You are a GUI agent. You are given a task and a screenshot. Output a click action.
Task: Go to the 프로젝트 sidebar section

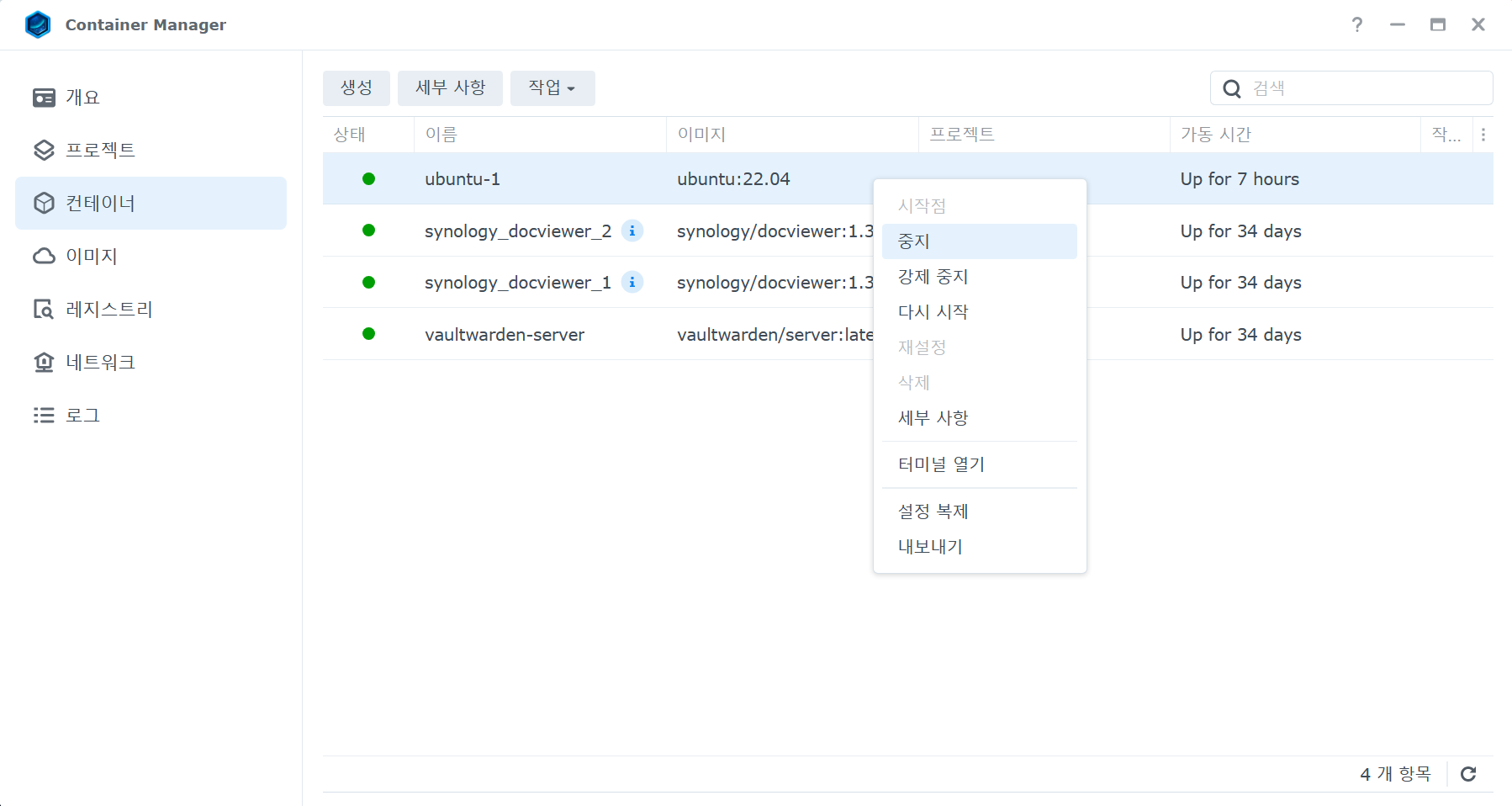coord(100,150)
